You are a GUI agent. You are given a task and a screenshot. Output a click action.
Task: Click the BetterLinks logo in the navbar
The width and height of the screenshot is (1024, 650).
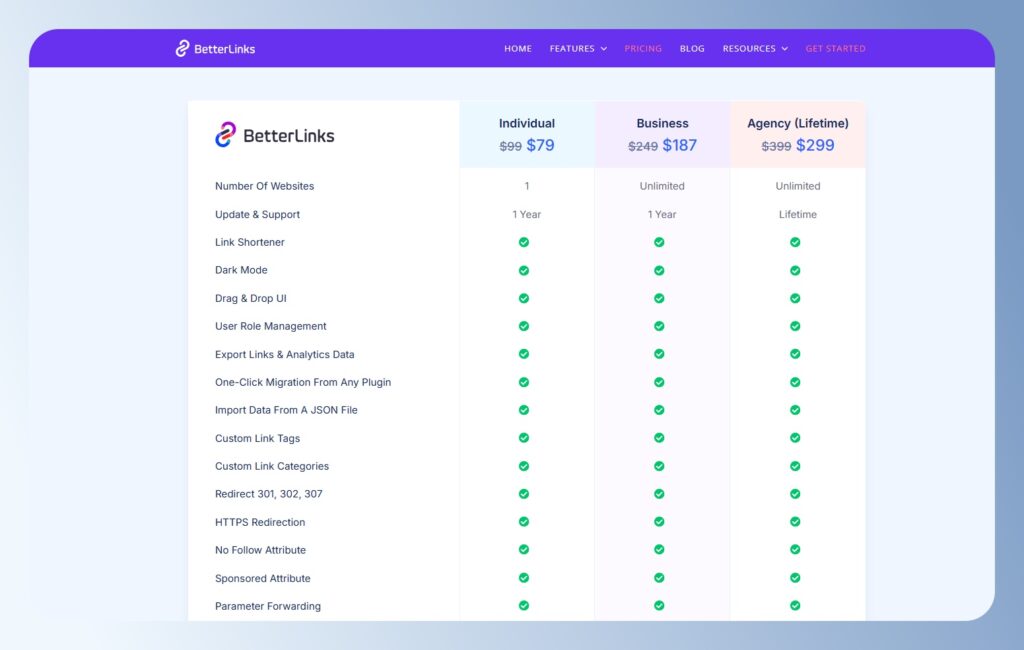tap(216, 48)
